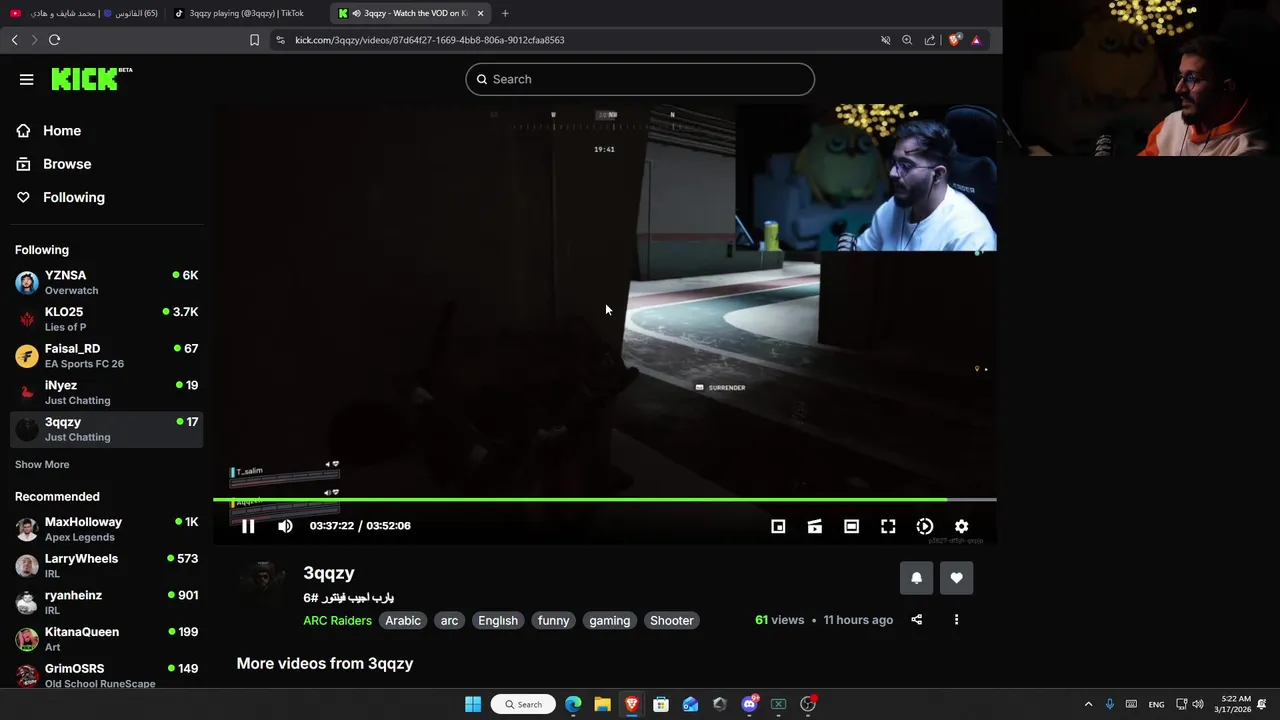Open ryanheinz recommended channel
The image size is (1280, 720).
[x=107, y=602]
